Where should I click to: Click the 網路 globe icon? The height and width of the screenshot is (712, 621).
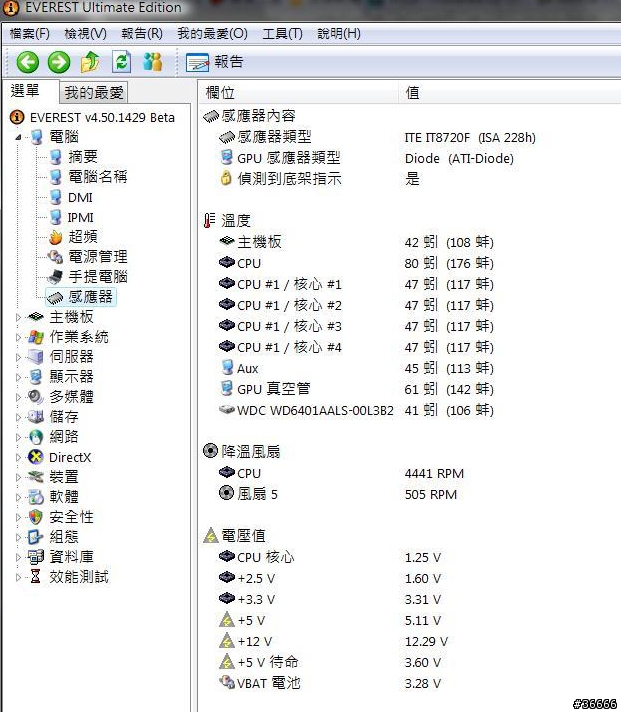coord(35,437)
